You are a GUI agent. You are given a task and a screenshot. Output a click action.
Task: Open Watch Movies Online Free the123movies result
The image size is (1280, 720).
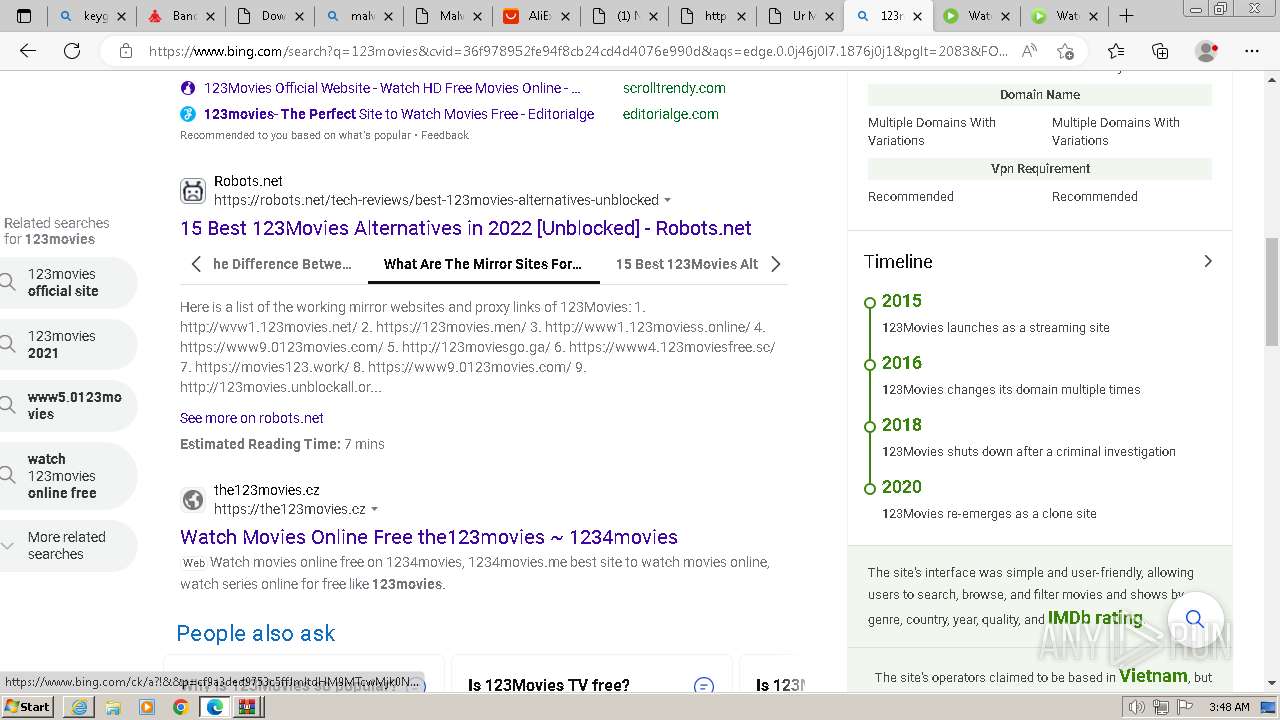click(x=429, y=537)
